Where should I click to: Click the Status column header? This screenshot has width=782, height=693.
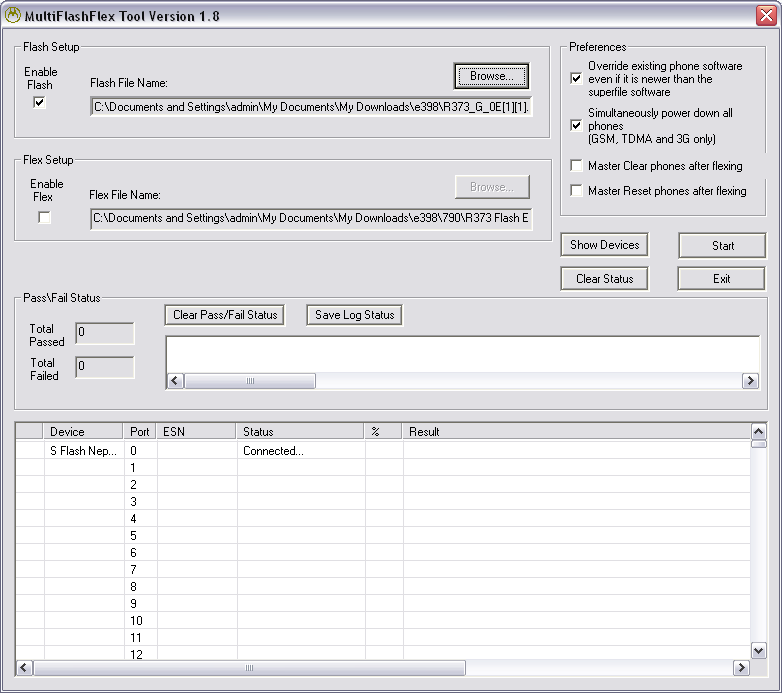pyautogui.click(x=300, y=432)
